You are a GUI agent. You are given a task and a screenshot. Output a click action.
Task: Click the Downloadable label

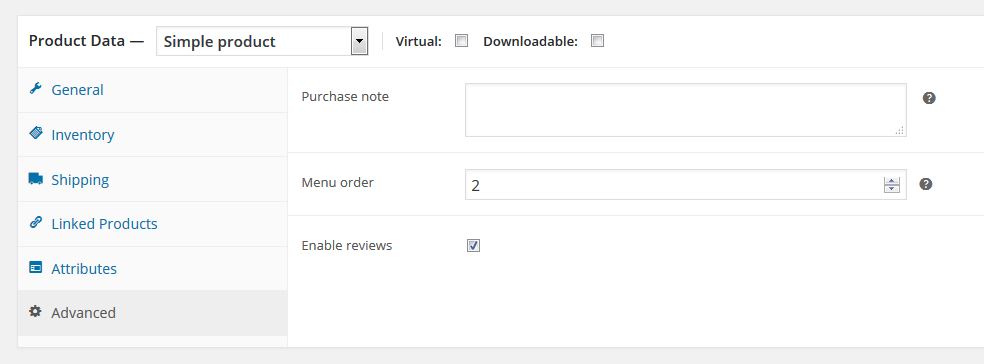(530, 42)
